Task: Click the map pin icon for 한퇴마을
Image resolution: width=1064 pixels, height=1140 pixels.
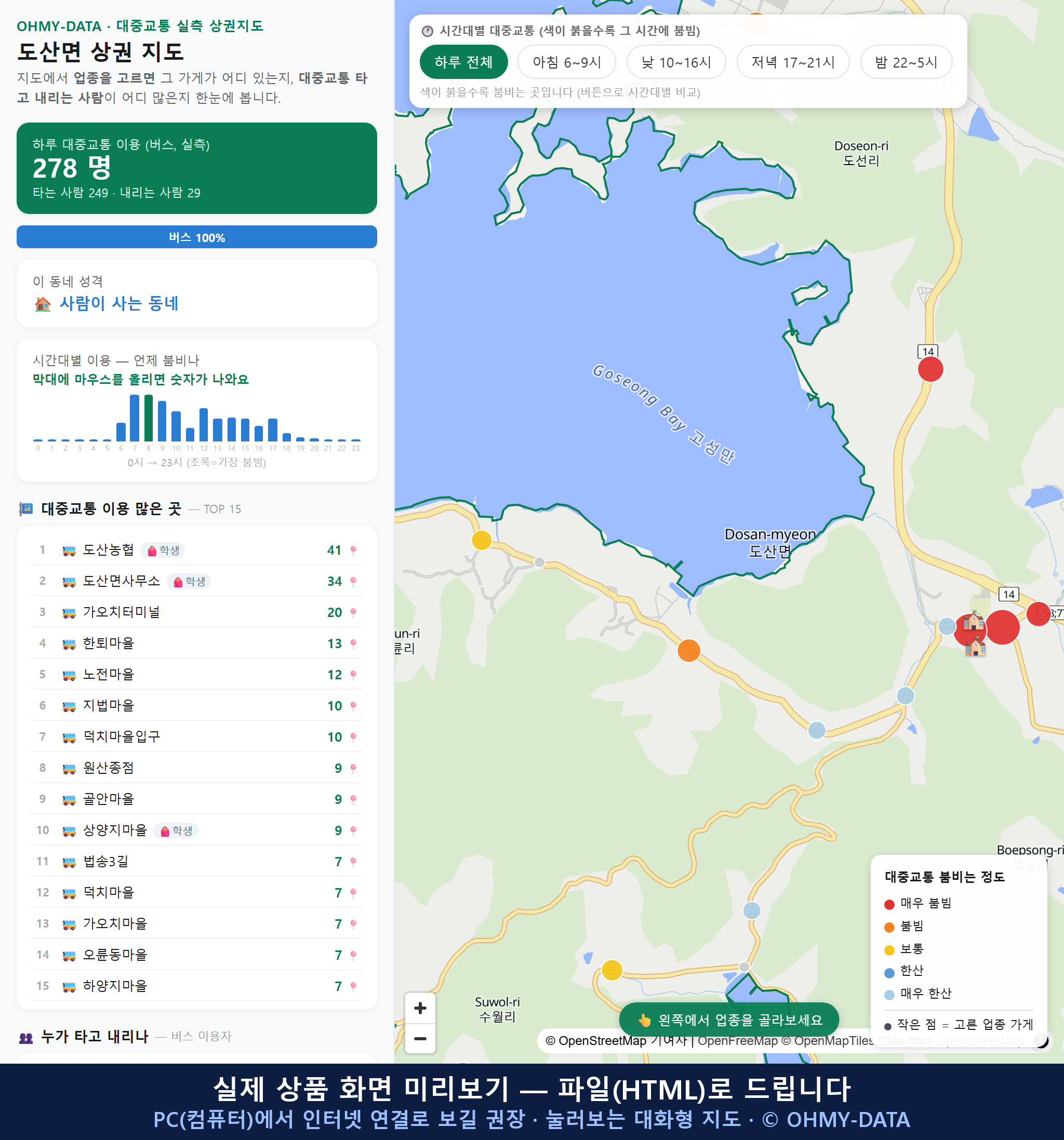Action: pyautogui.click(x=353, y=643)
